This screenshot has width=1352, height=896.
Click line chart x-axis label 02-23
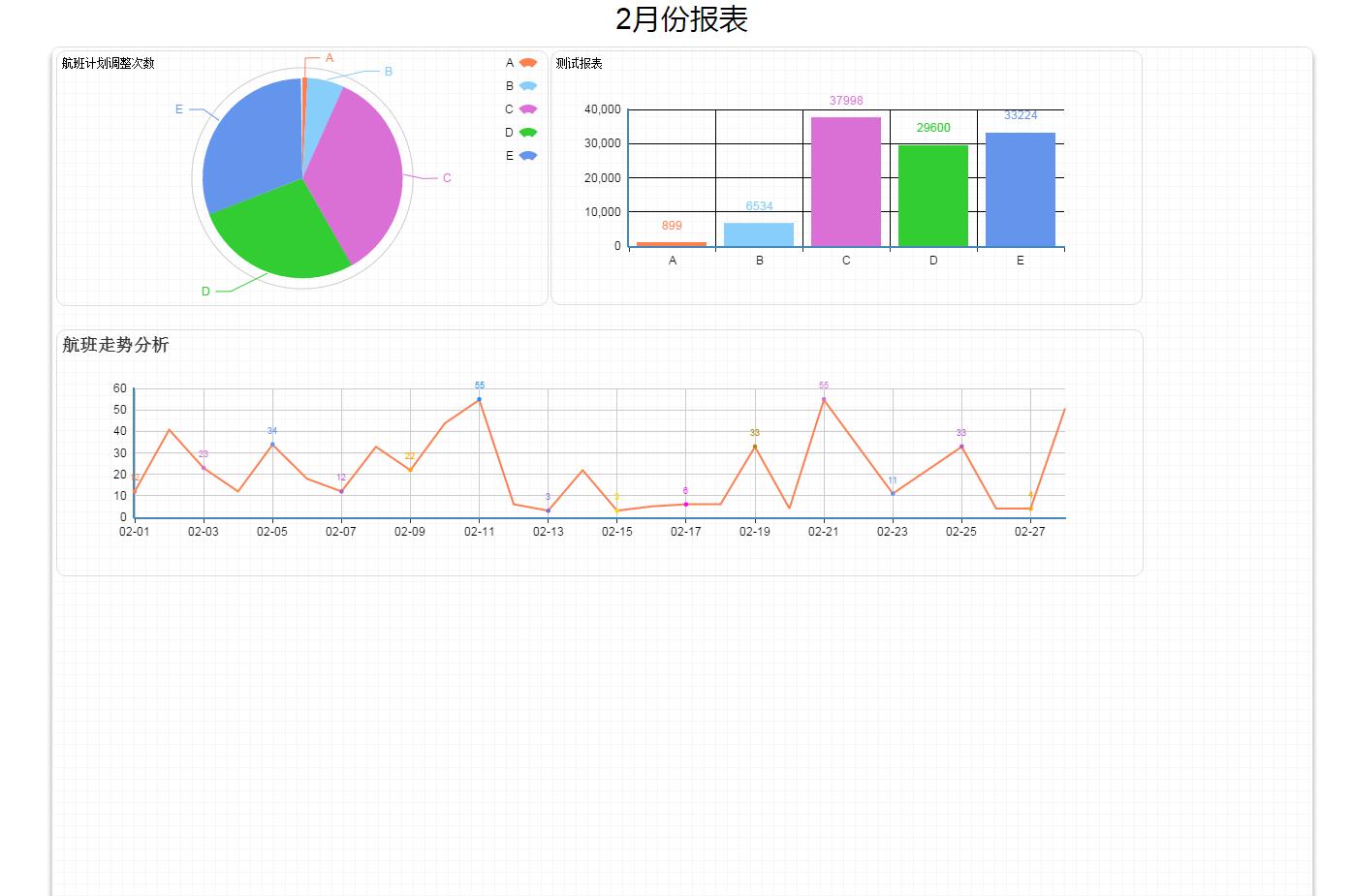click(x=893, y=532)
